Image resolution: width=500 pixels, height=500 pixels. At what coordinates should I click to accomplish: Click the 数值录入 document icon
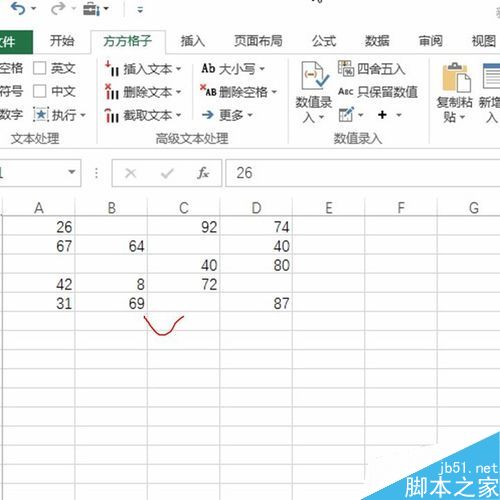coord(314,75)
